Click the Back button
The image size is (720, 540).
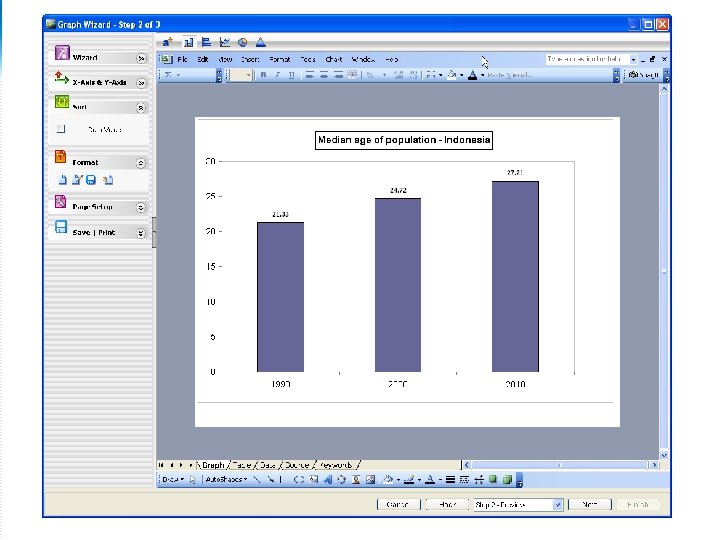point(447,505)
